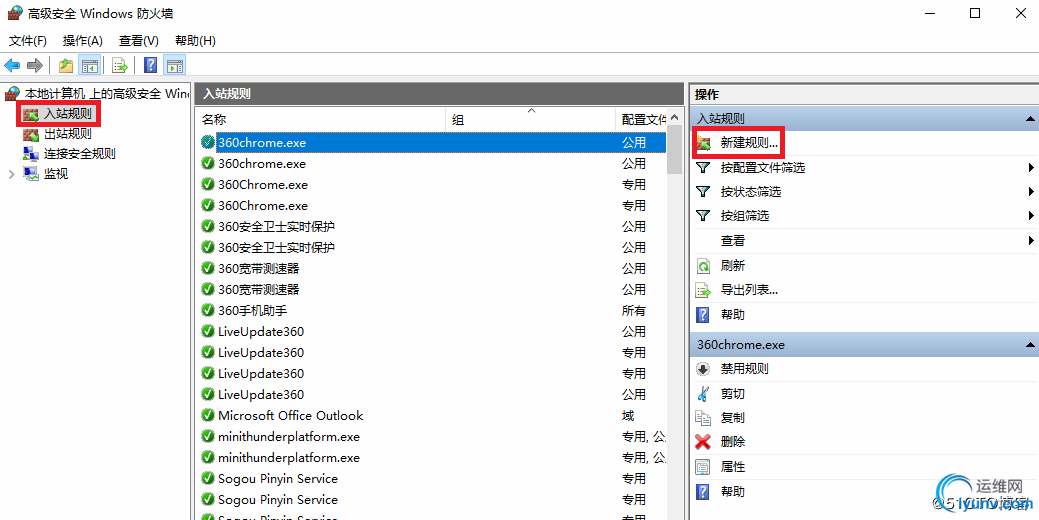This screenshot has width=1039, height=520.
Task: Click the Up One Level folder icon
Action: pyautogui.click(x=66, y=65)
